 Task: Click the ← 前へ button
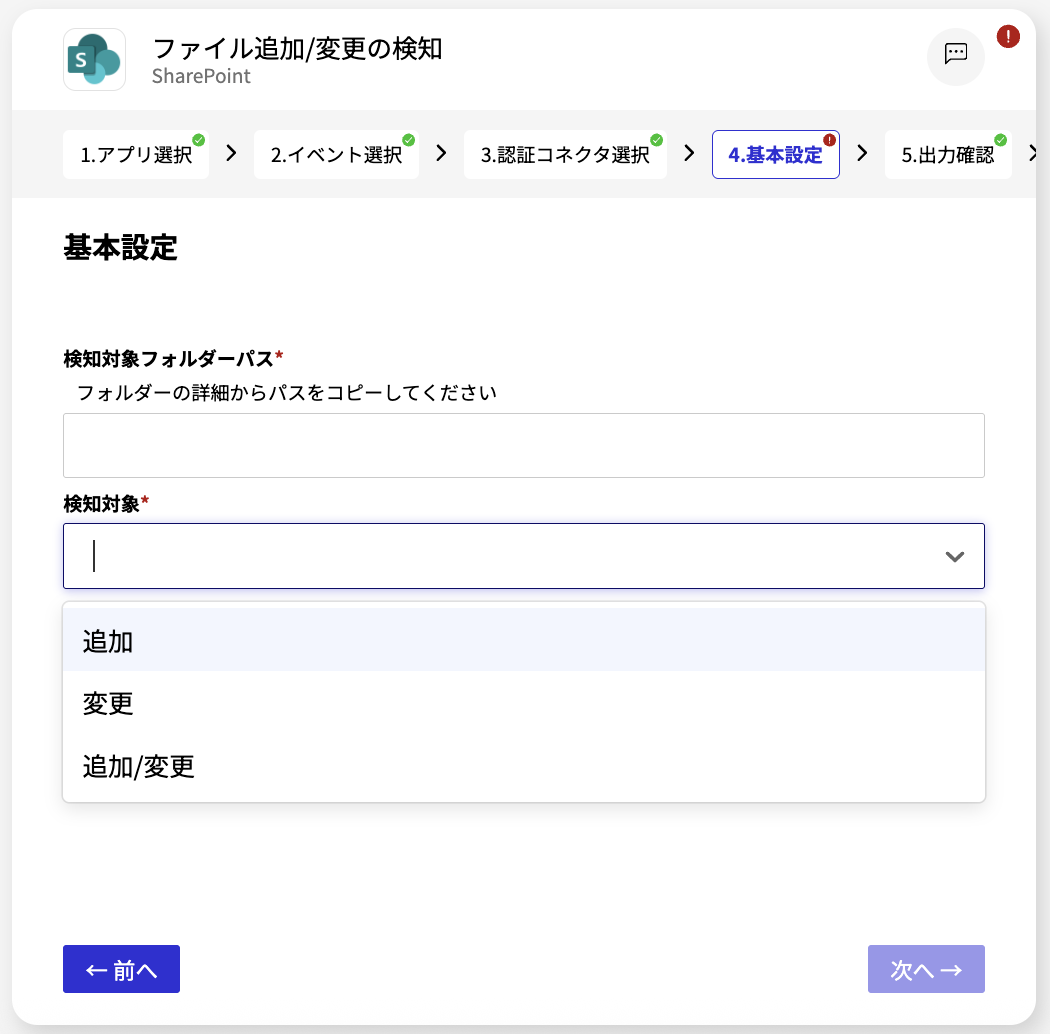[x=121, y=969]
